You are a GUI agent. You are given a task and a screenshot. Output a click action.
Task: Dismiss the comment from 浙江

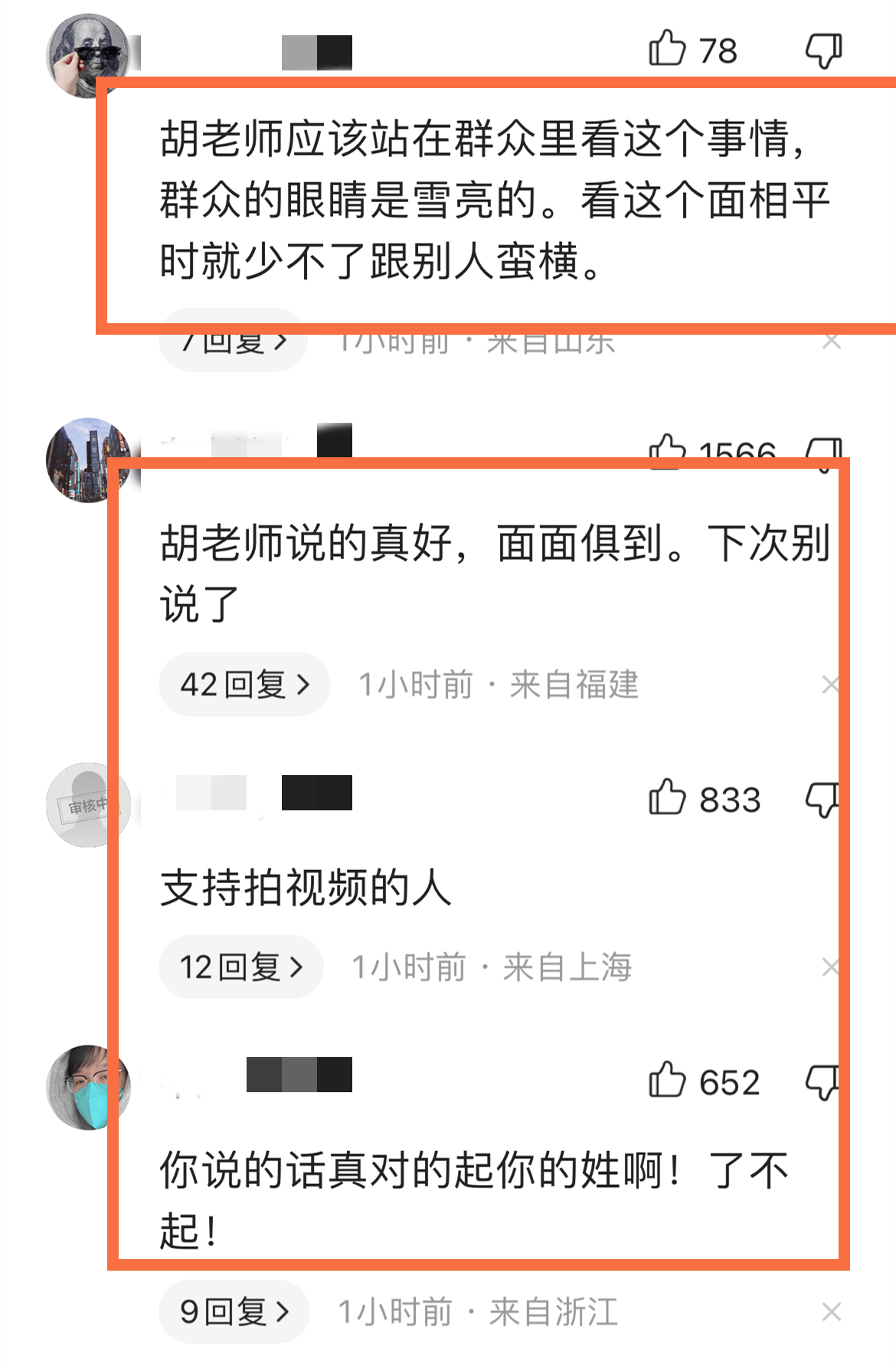(x=831, y=1312)
